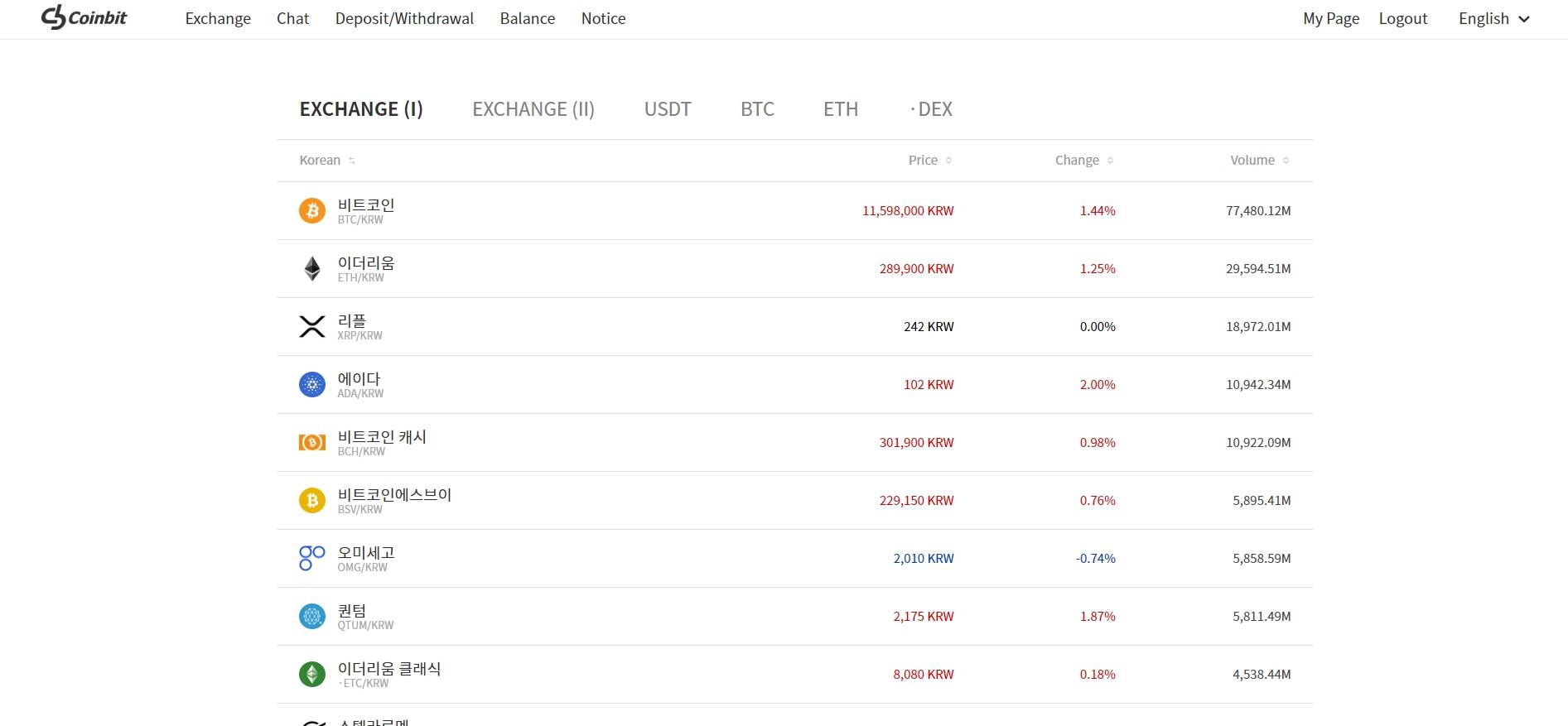Viewport: 1568px width, 726px height.
Task: Open the ETH market tab
Action: click(841, 109)
